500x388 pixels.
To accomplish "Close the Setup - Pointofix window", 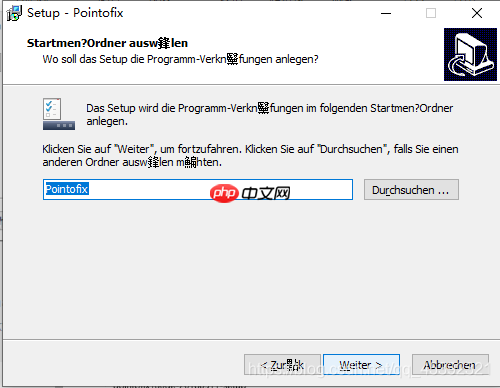I will [x=477, y=13].
